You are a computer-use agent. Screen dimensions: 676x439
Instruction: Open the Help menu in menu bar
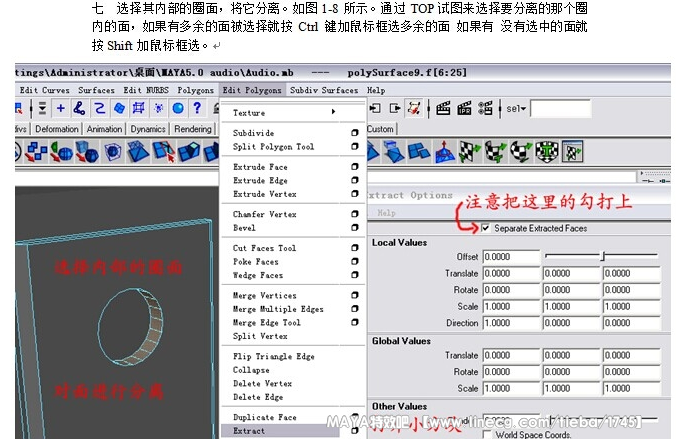tap(376, 90)
